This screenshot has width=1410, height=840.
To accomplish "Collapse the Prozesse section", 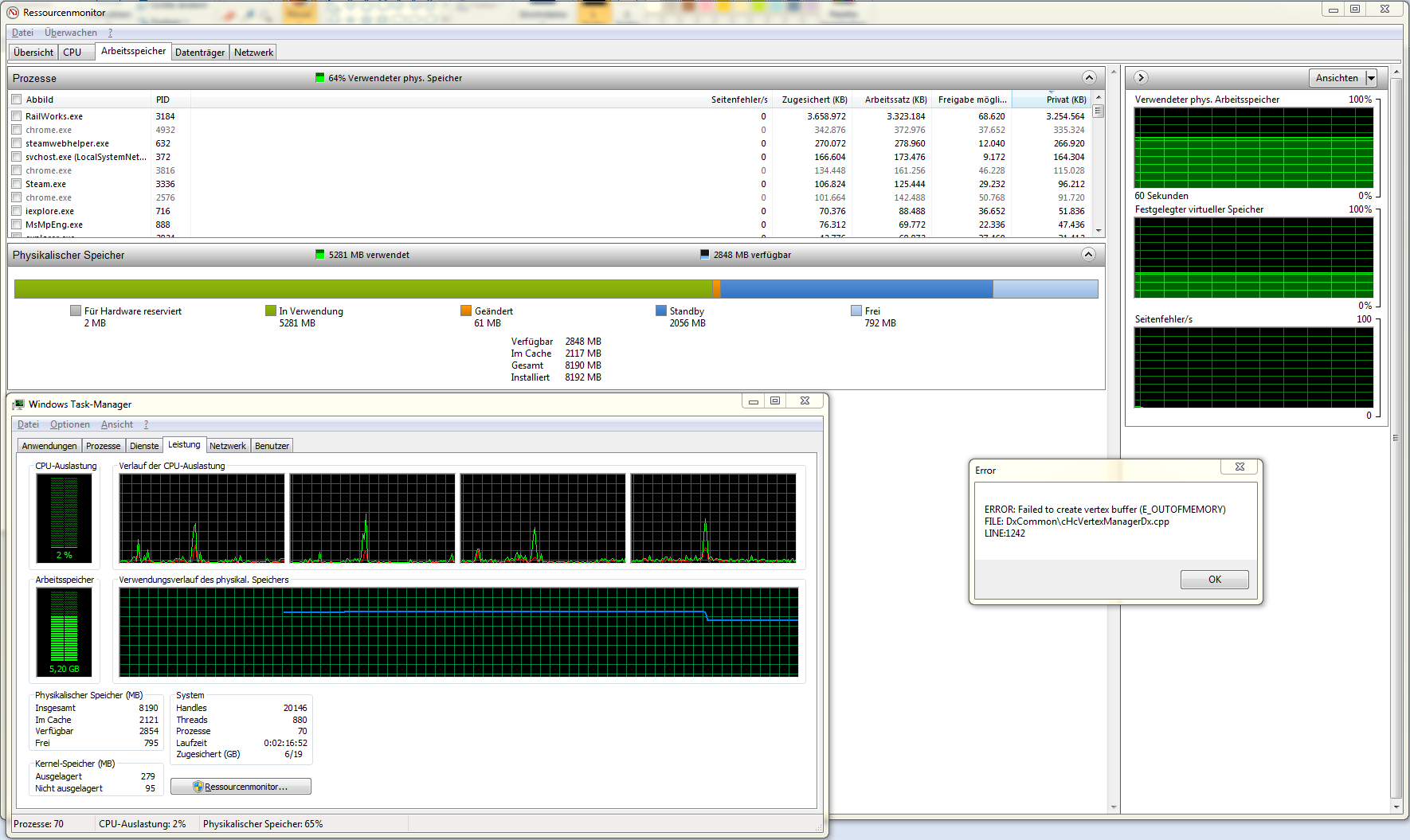I will click(1089, 78).
